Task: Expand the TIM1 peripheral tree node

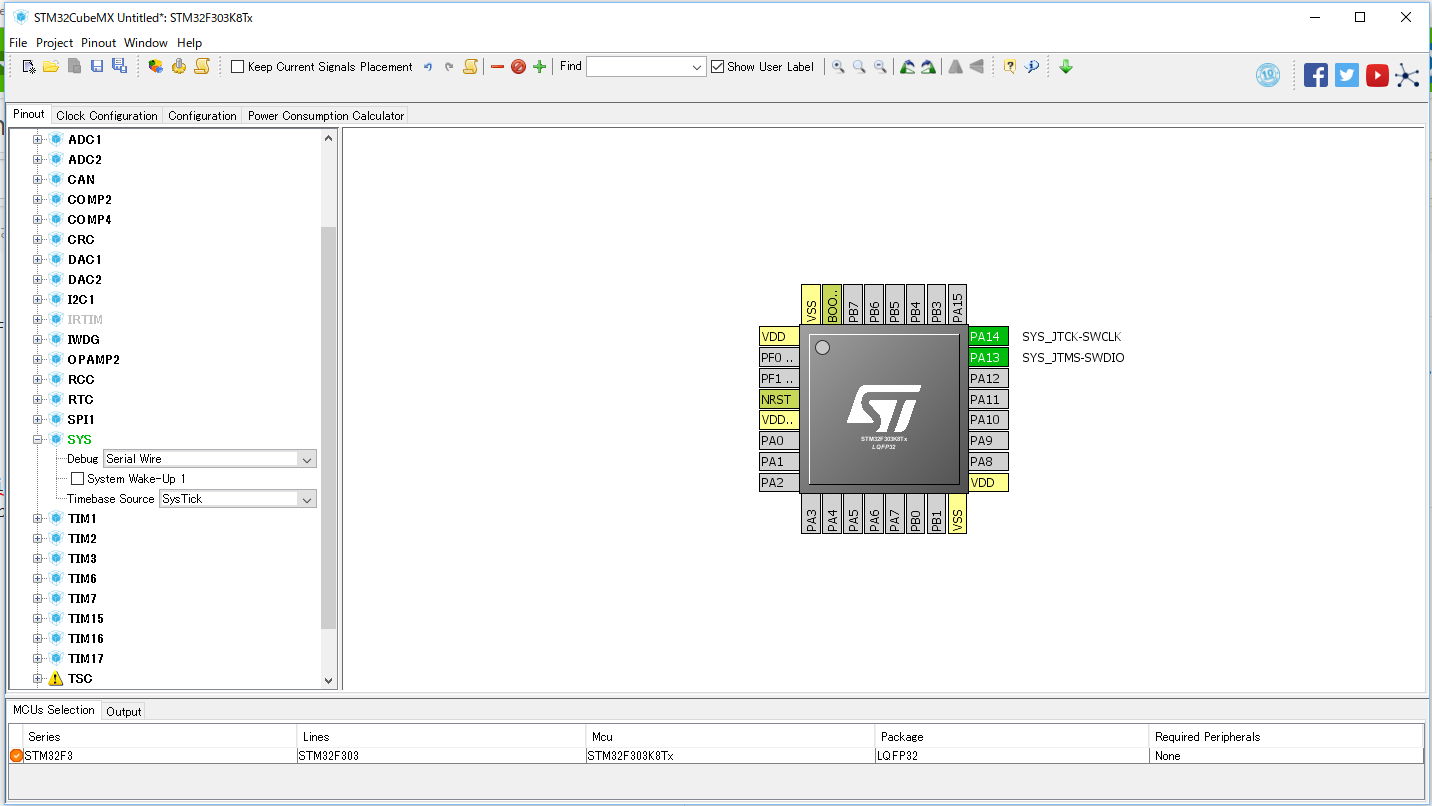Action: tap(37, 518)
